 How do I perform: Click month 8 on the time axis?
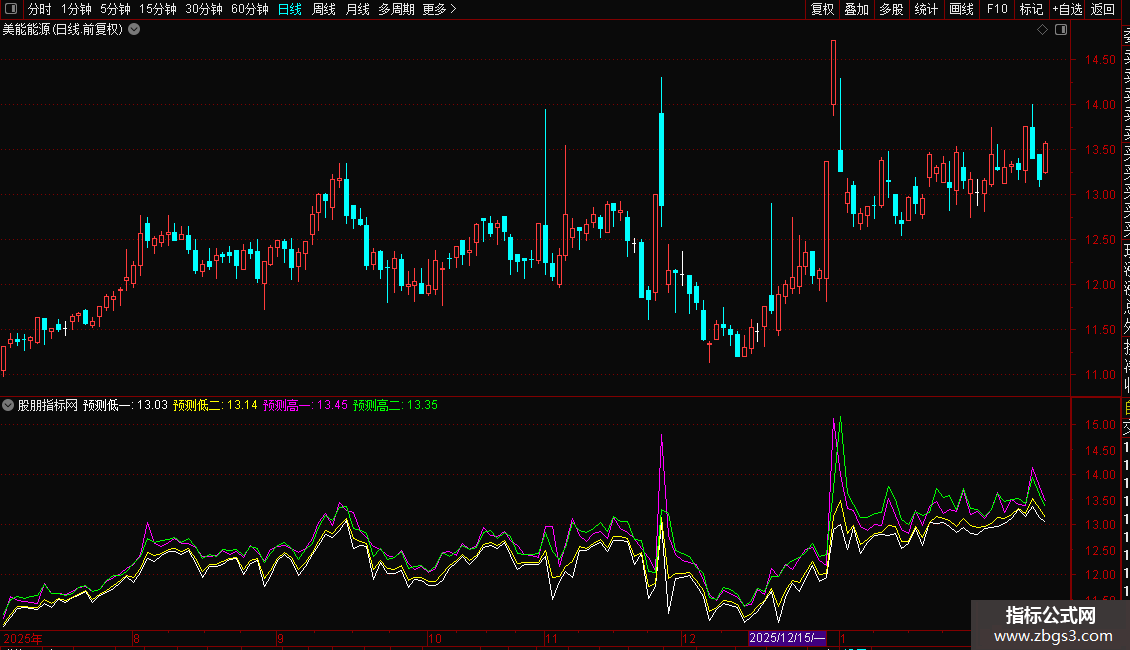(x=136, y=638)
